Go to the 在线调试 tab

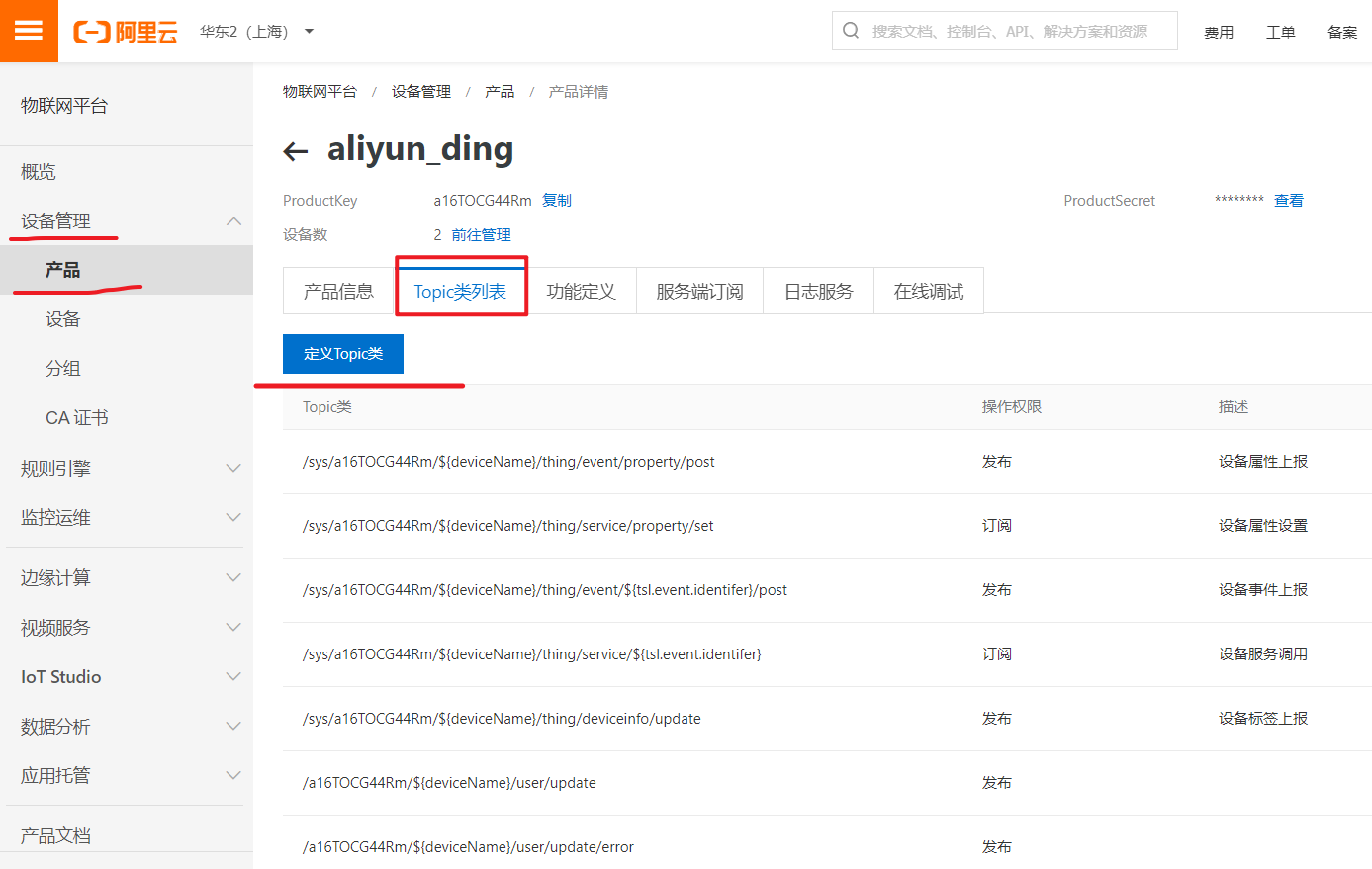click(928, 291)
